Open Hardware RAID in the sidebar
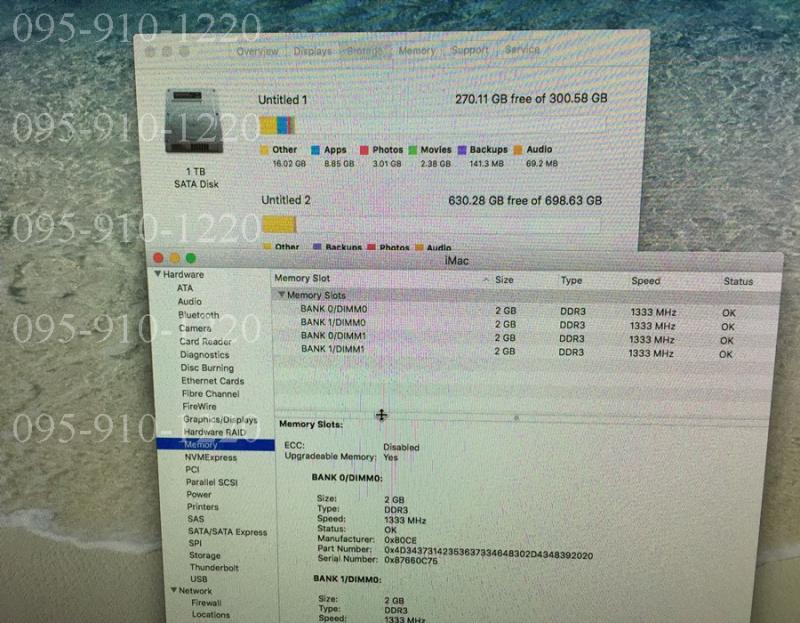Image resolution: width=800 pixels, height=623 pixels. pyautogui.click(x=215, y=432)
